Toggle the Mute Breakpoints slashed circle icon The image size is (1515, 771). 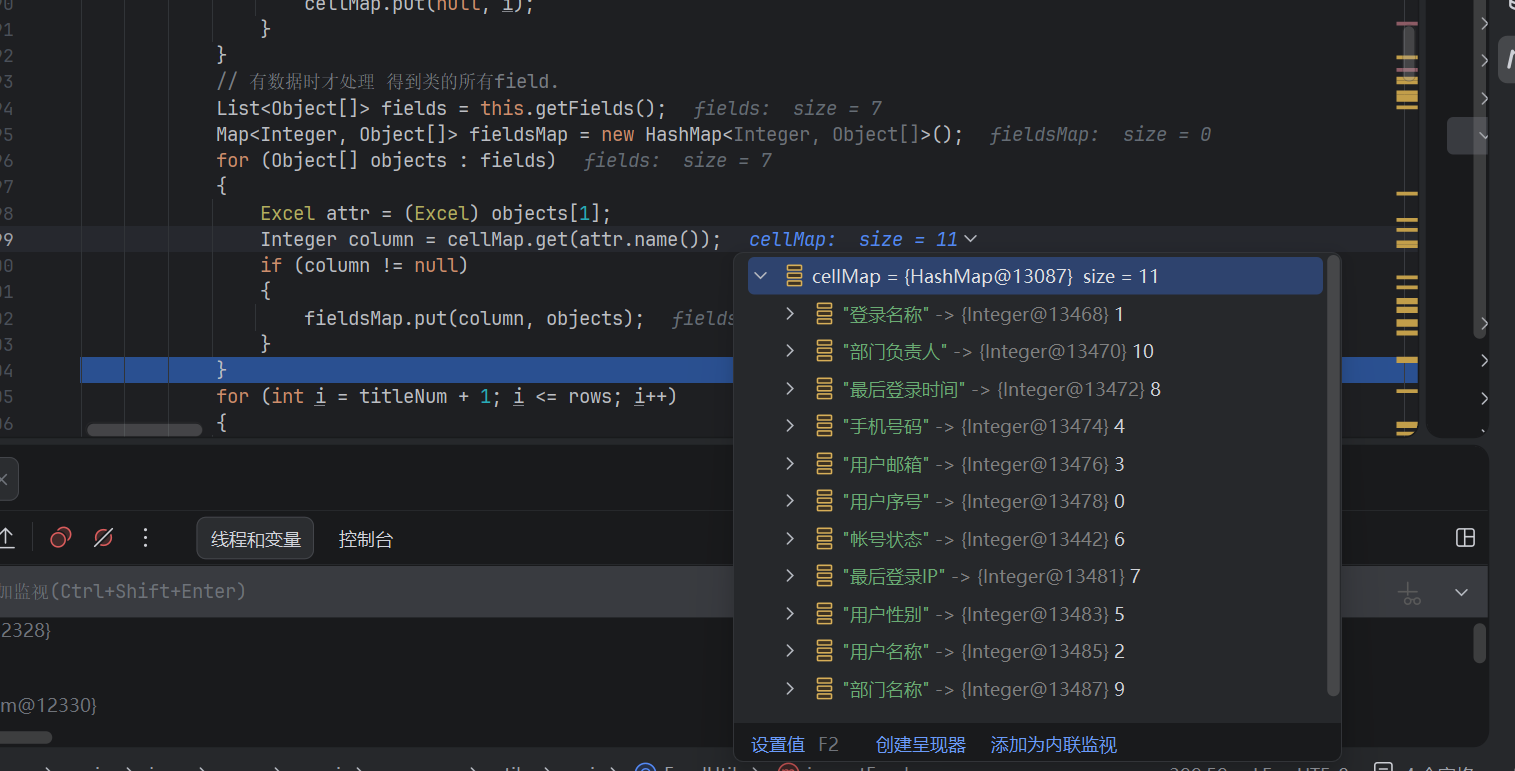click(x=103, y=538)
